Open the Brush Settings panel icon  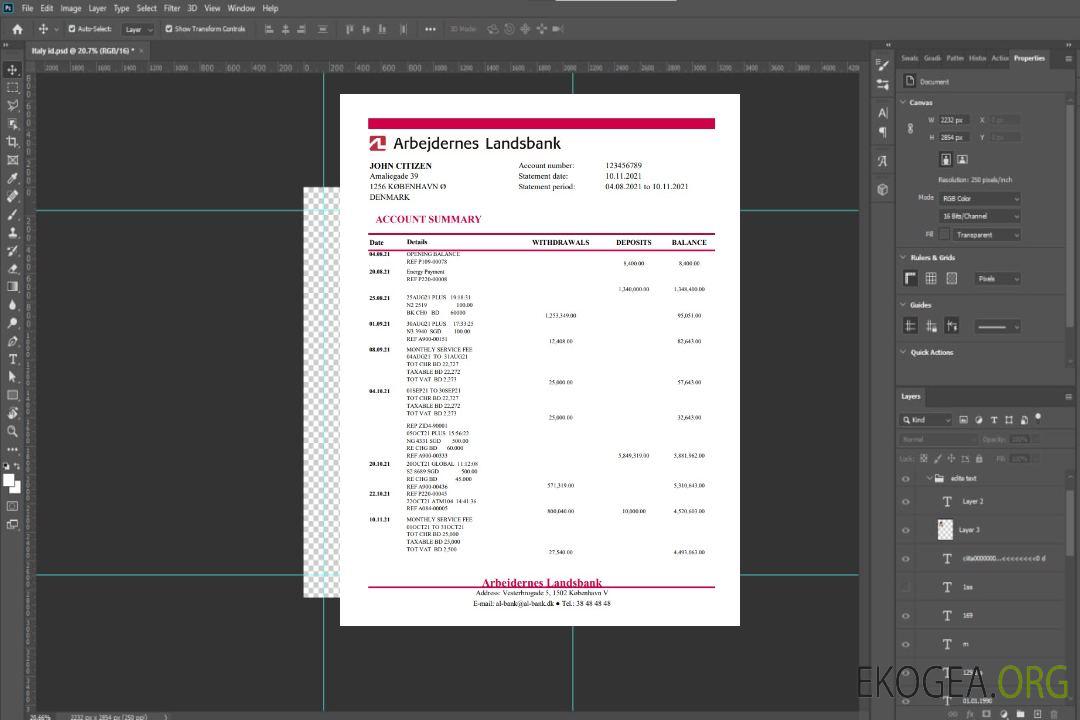click(x=883, y=64)
